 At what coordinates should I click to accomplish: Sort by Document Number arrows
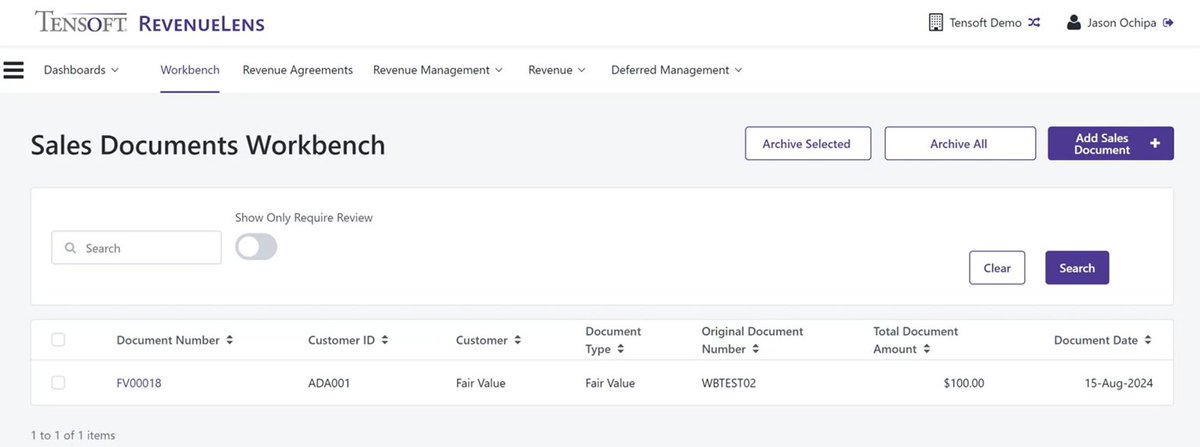click(229, 340)
